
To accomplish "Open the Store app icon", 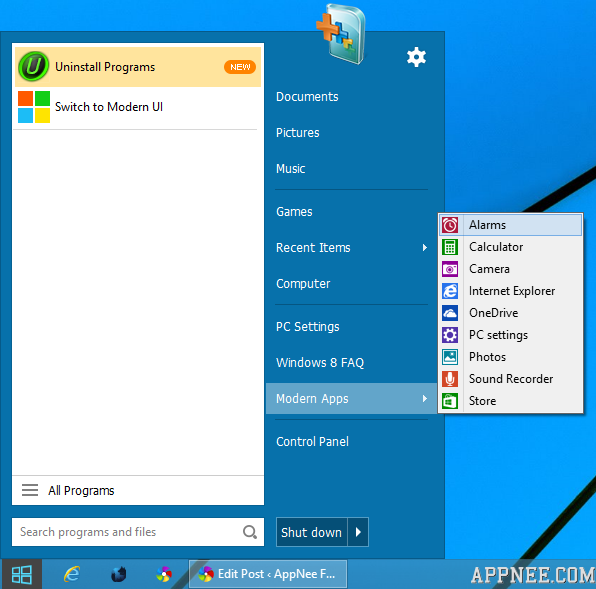I will (x=450, y=401).
